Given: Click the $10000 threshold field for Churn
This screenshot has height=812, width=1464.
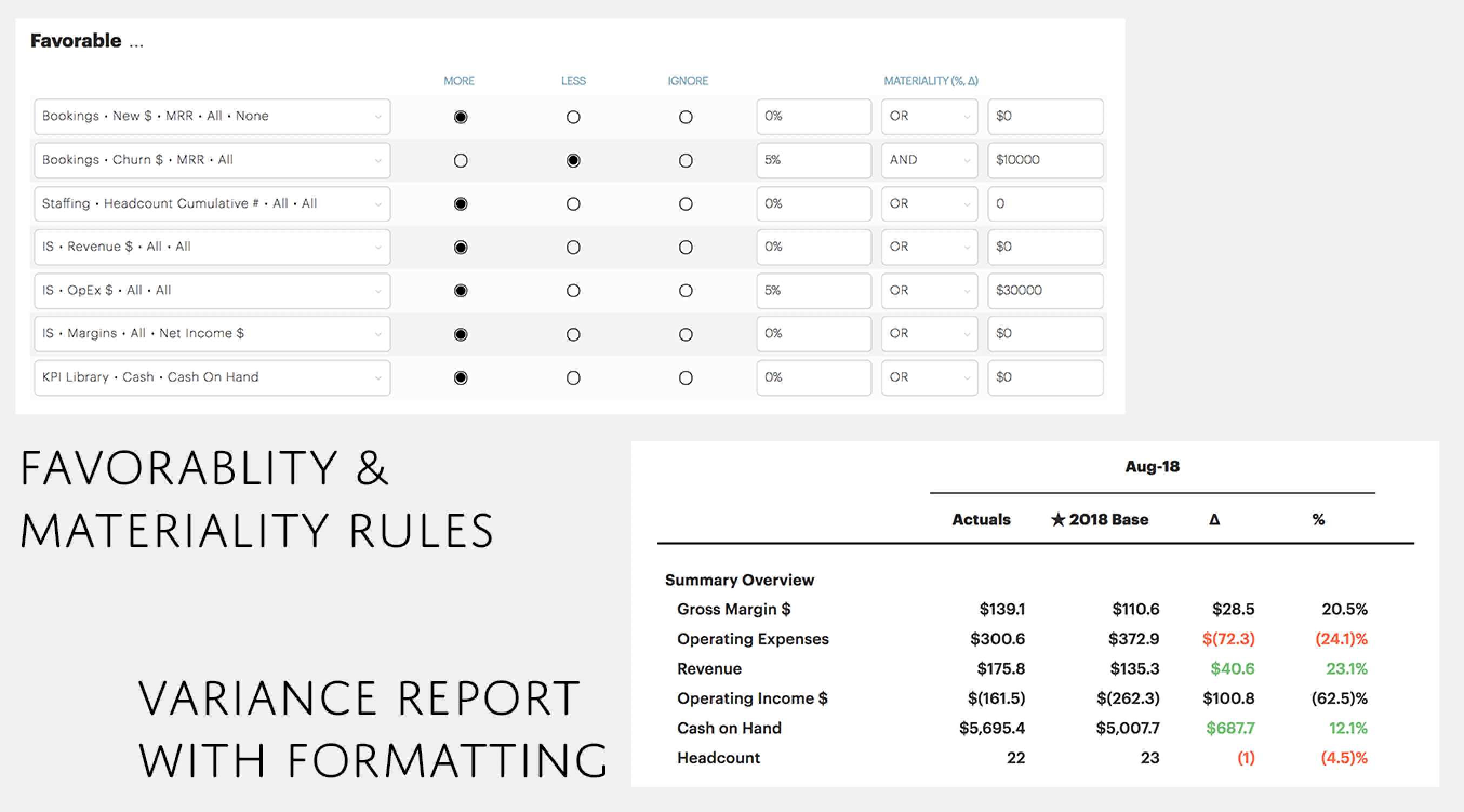Looking at the screenshot, I should point(1044,160).
